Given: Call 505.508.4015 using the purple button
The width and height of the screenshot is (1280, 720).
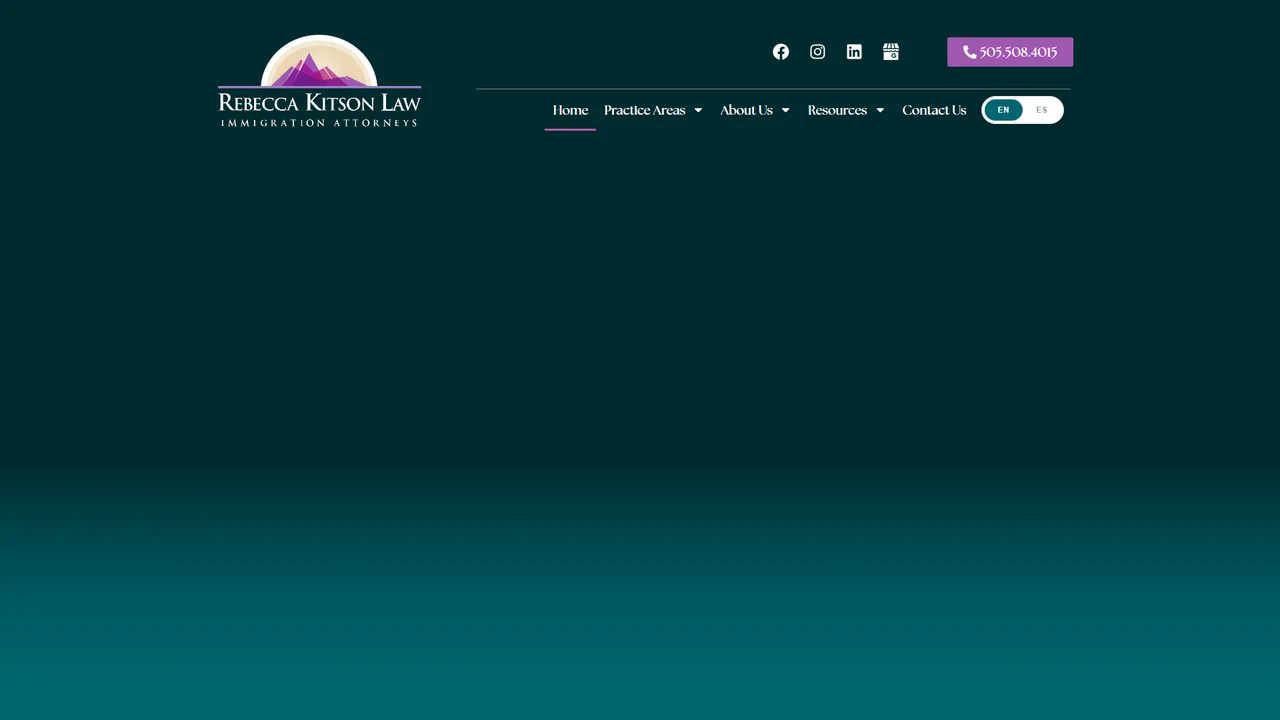Looking at the screenshot, I should (x=1010, y=52).
